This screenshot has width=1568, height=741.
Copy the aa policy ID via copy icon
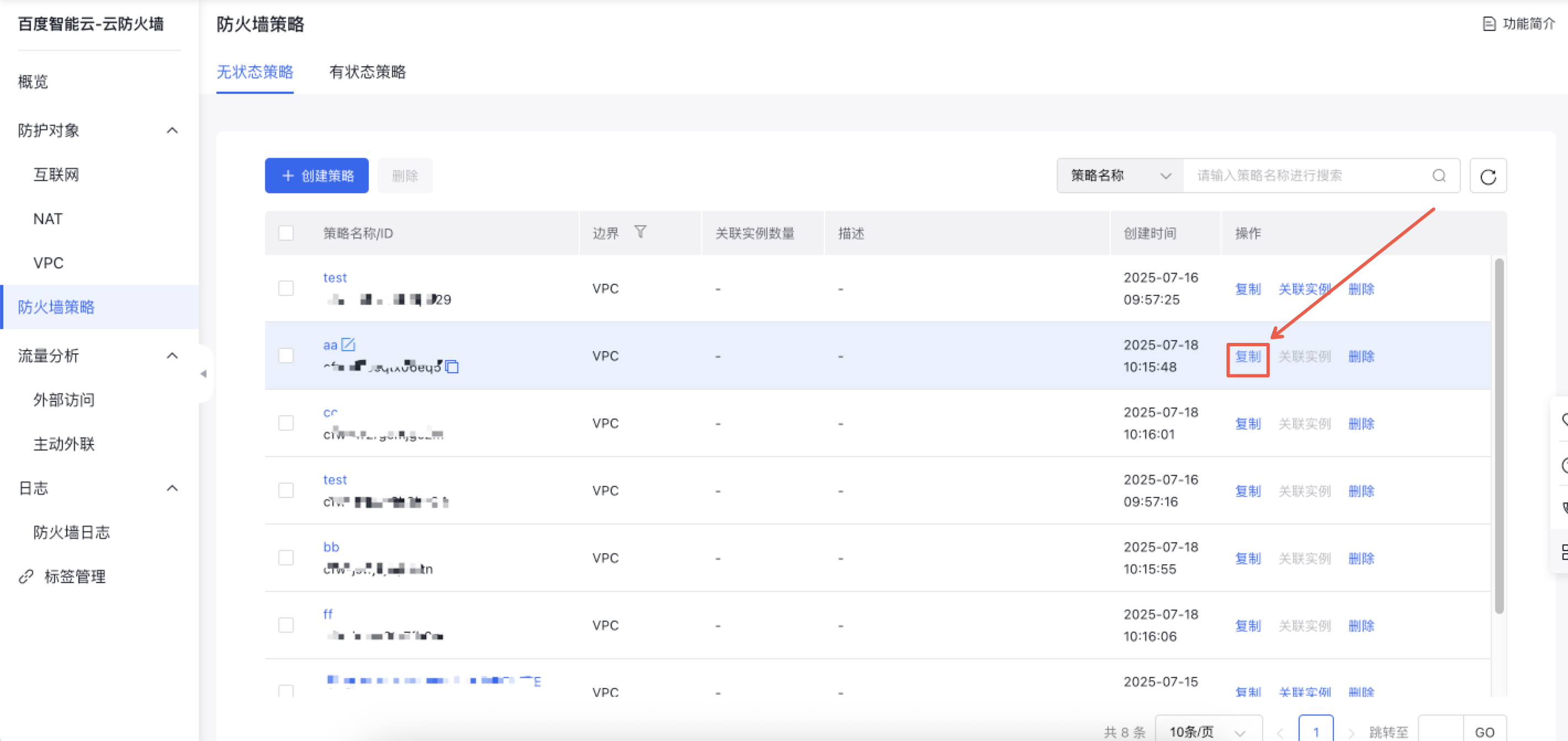452,367
